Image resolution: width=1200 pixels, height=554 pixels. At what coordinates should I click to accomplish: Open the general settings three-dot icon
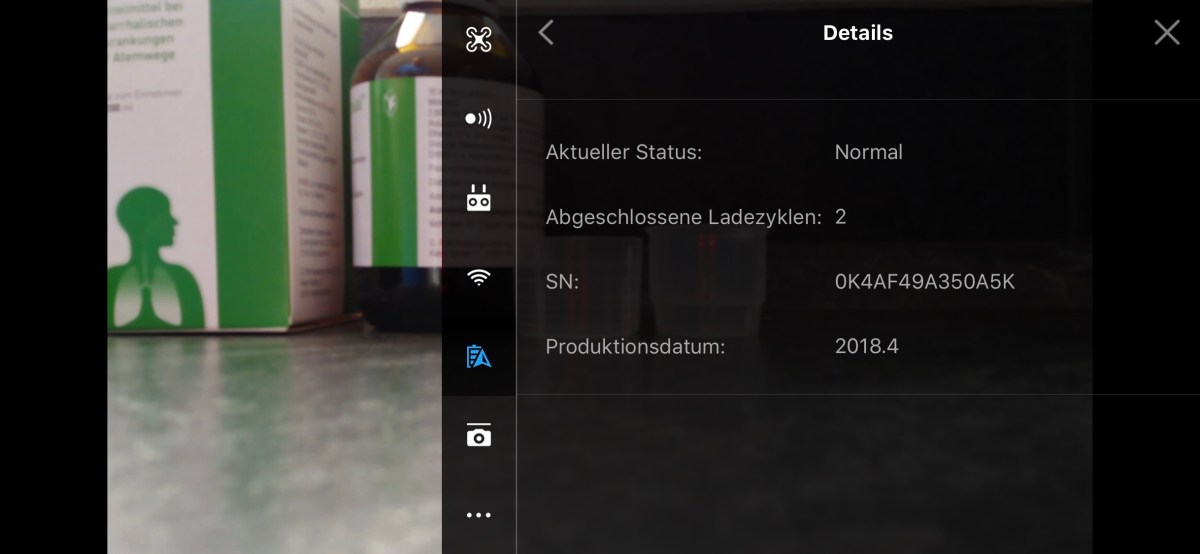(479, 515)
